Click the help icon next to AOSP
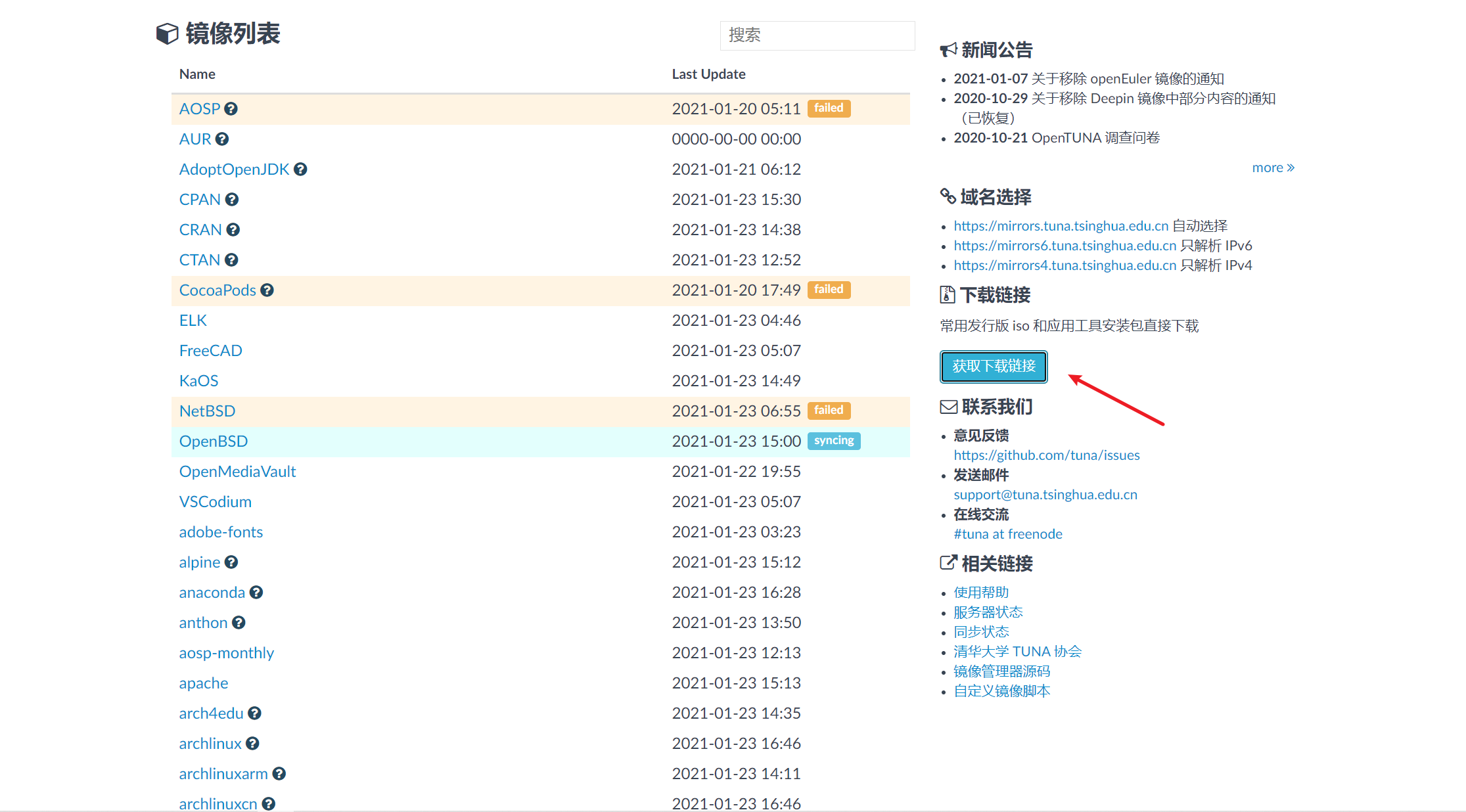1466x812 pixels. (231, 108)
